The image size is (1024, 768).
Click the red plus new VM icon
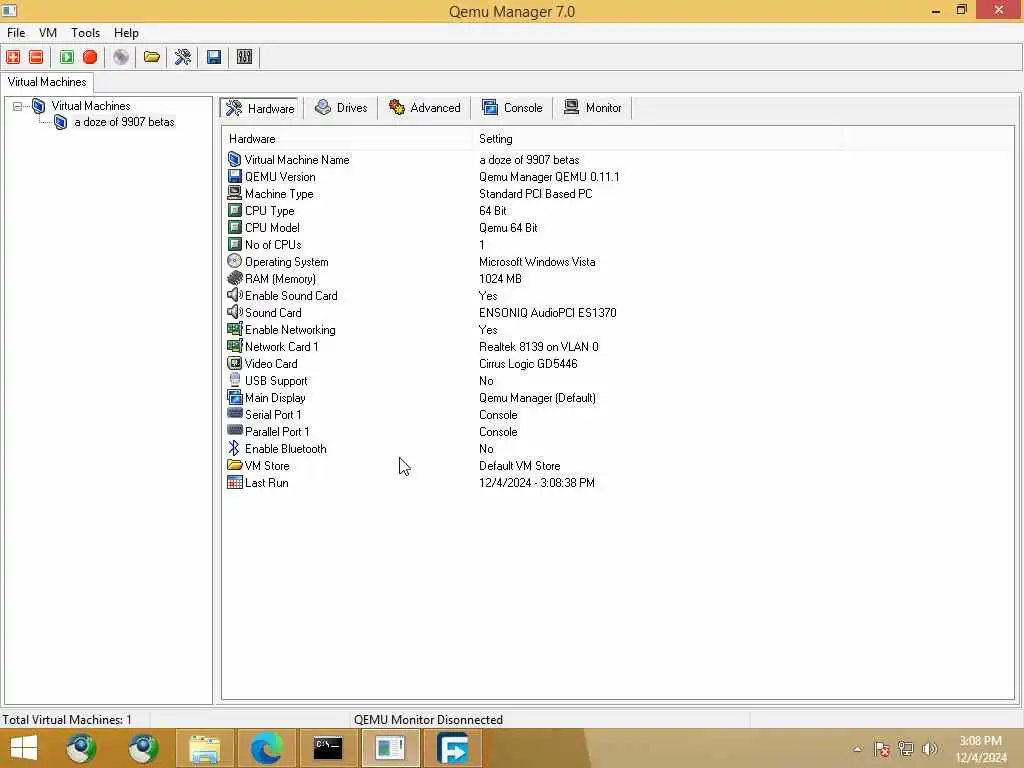pos(13,57)
